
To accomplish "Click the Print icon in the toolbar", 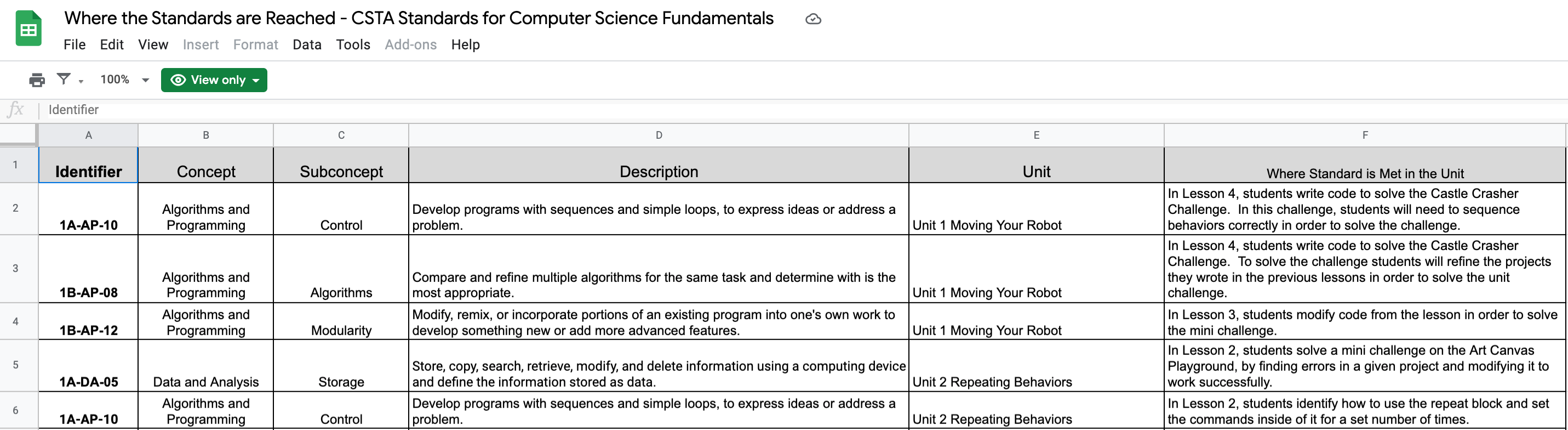I will click(37, 80).
